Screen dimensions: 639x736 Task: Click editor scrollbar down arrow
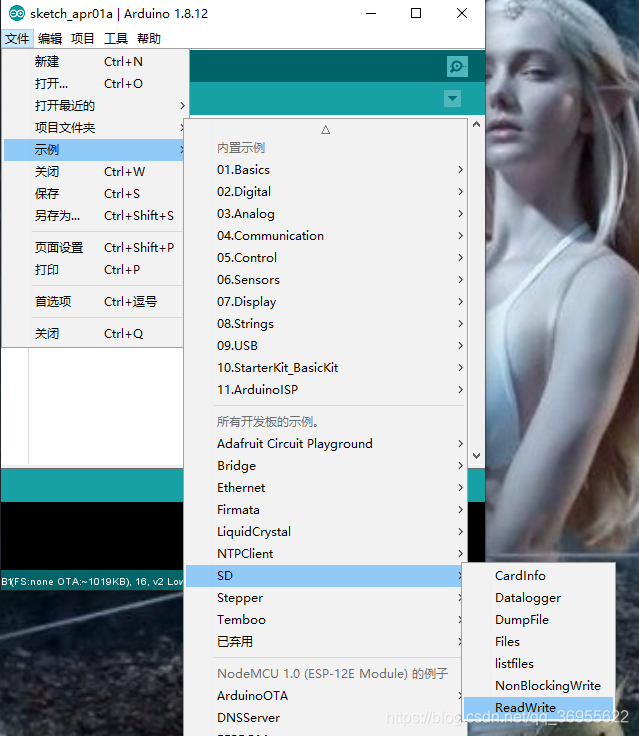tap(477, 456)
